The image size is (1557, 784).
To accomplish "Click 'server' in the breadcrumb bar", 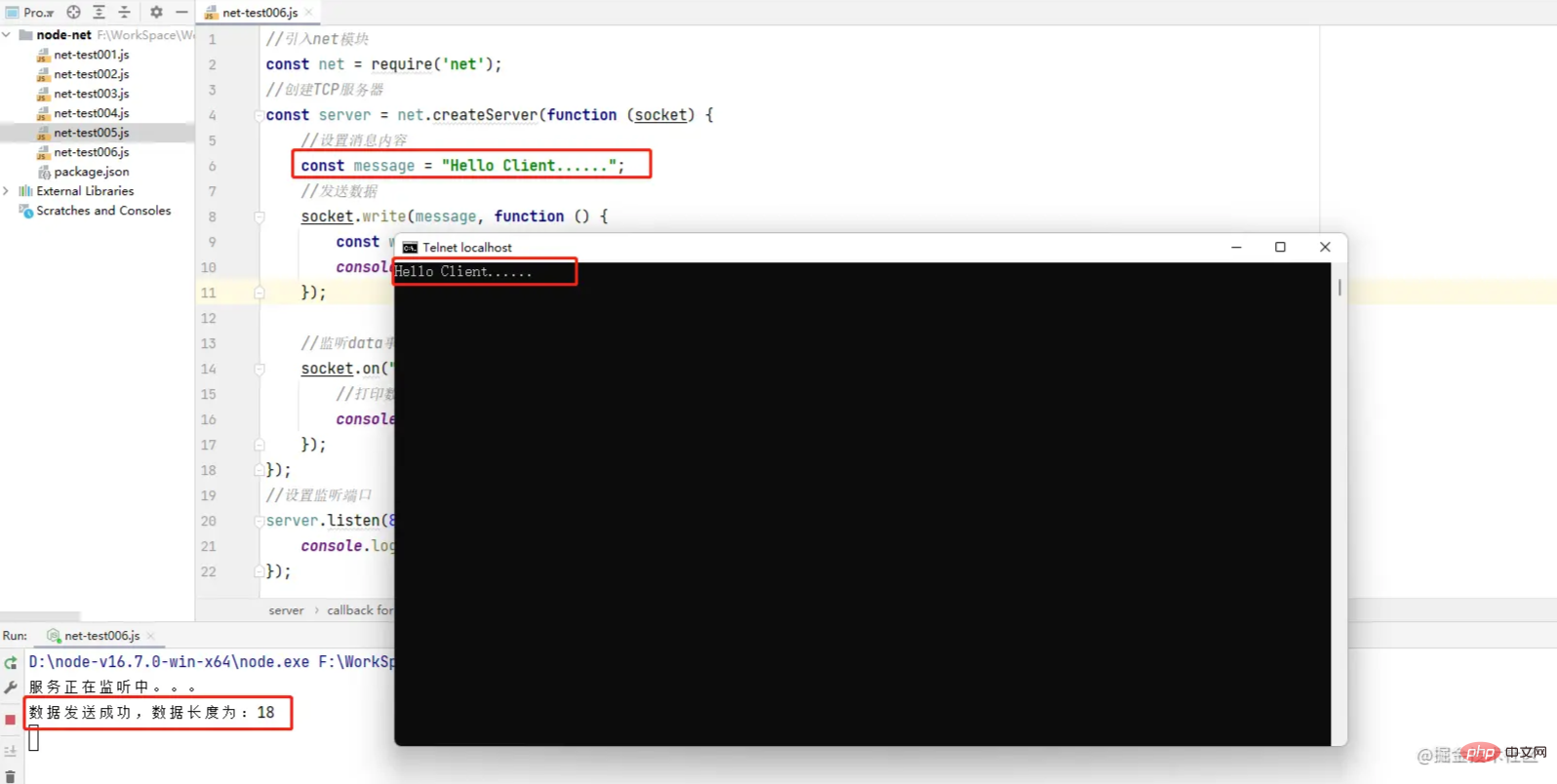I will (286, 610).
